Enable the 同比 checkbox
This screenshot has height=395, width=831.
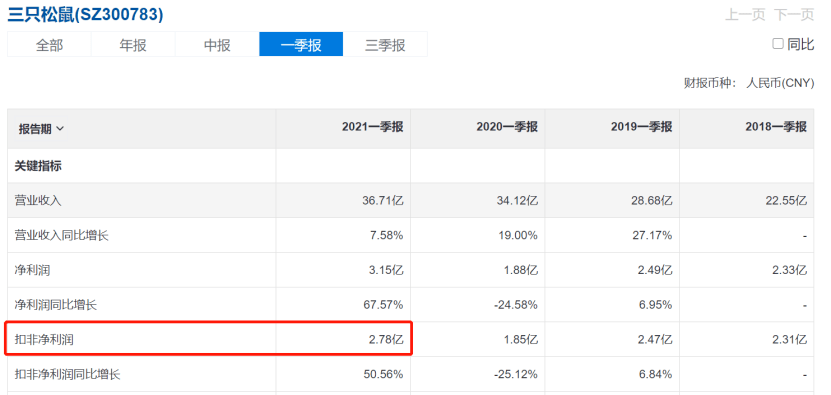point(777,44)
